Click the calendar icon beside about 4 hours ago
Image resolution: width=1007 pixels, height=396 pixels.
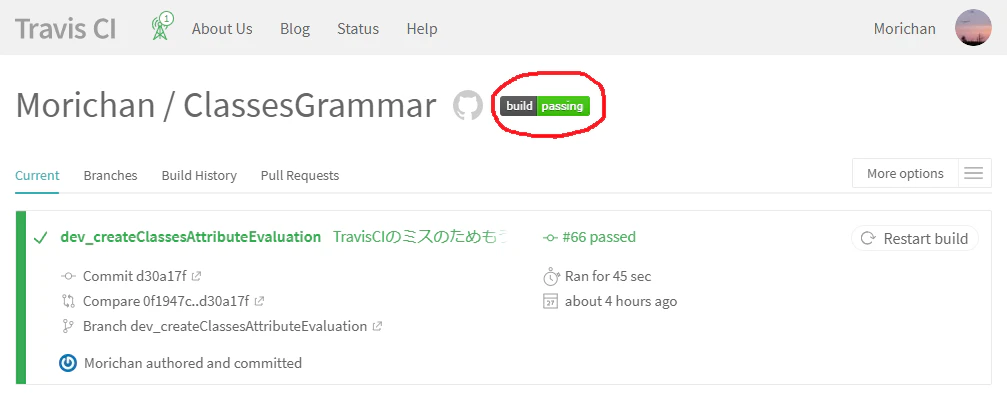point(550,302)
